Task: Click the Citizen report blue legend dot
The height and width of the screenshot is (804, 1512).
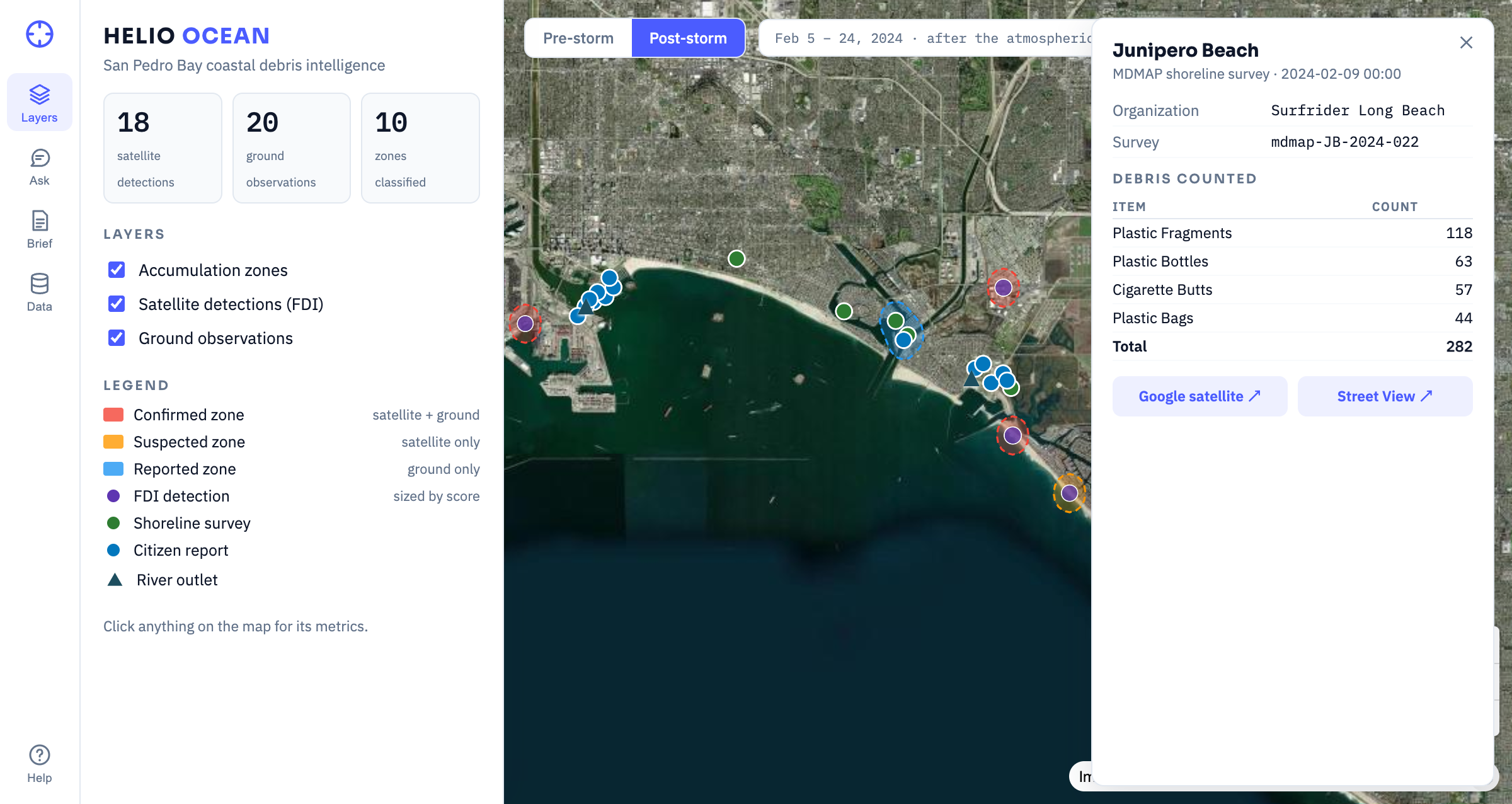Action: pos(113,550)
